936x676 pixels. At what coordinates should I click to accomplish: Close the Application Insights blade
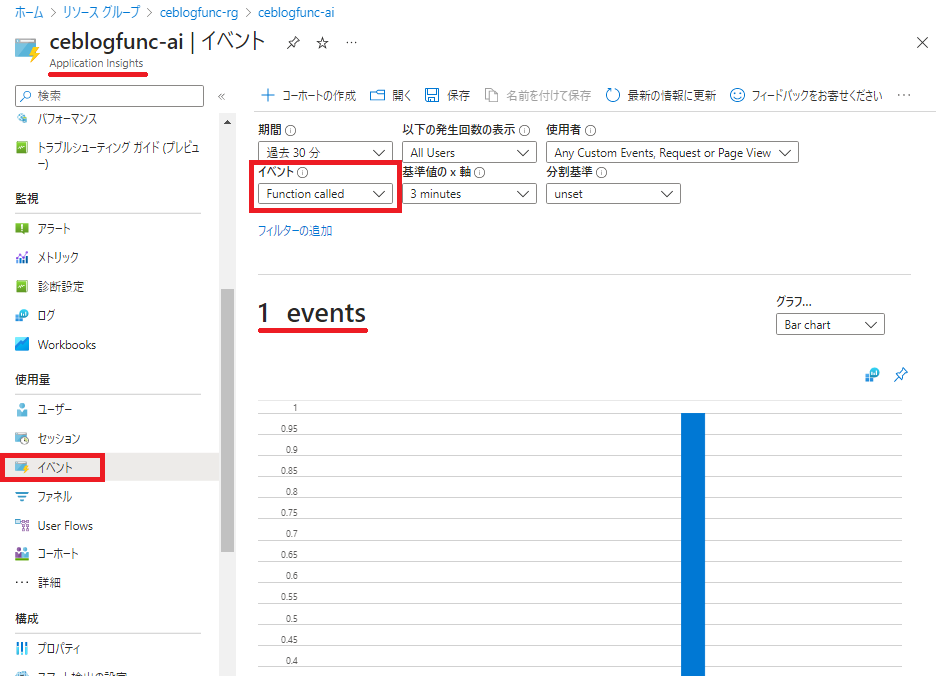coord(922,42)
